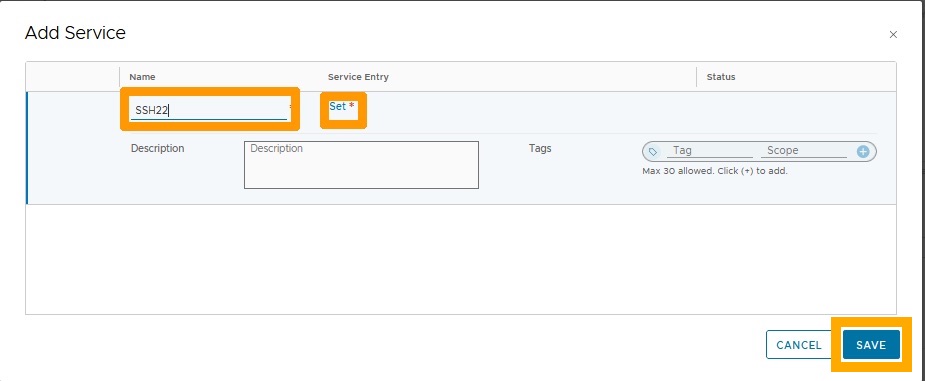Save the new service
Image resolution: width=925 pixels, height=381 pixels.
coord(871,345)
